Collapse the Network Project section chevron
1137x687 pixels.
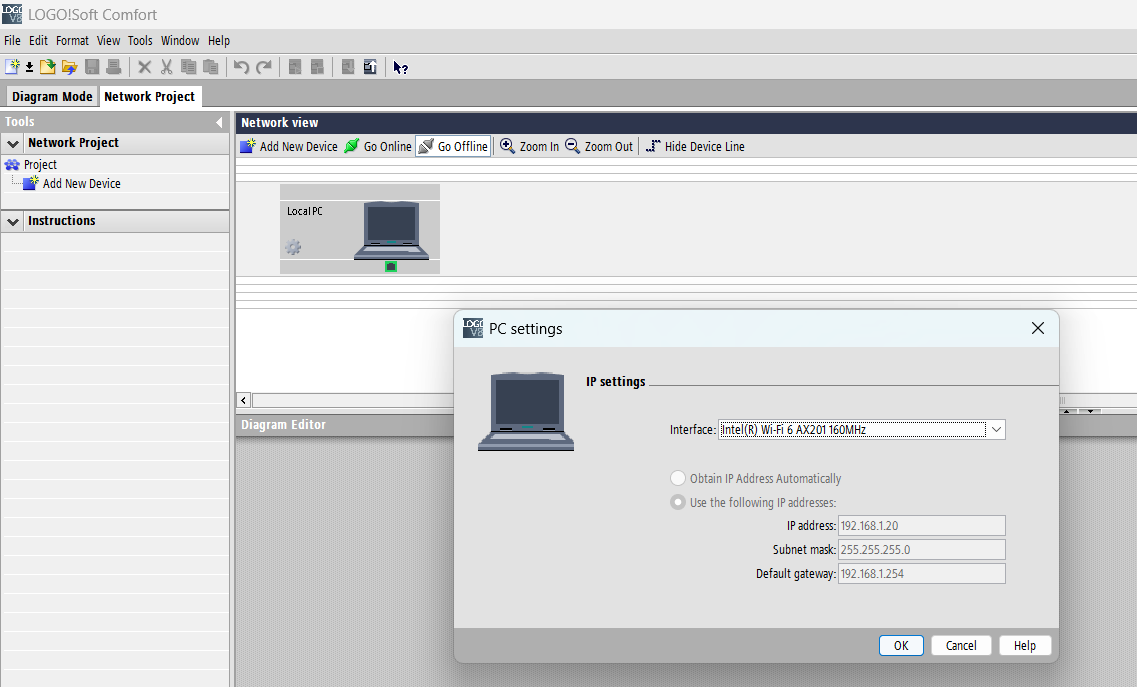pos(13,144)
